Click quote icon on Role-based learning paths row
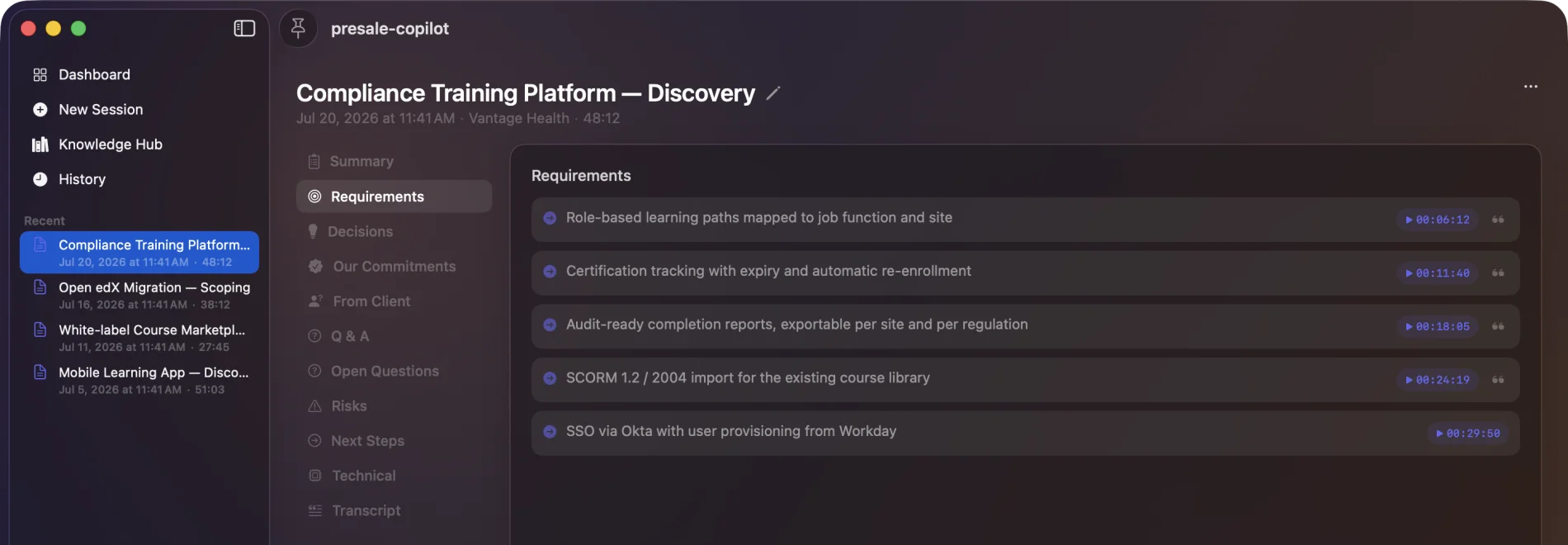This screenshot has width=1568, height=545. [x=1498, y=220]
